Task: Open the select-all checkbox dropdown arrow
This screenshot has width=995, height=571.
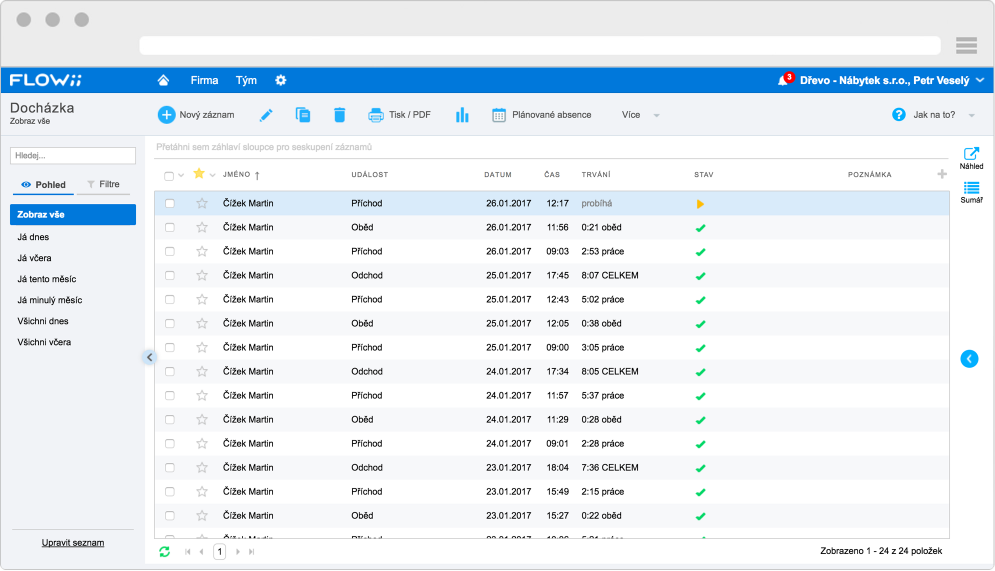Action: click(x=181, y=176)
